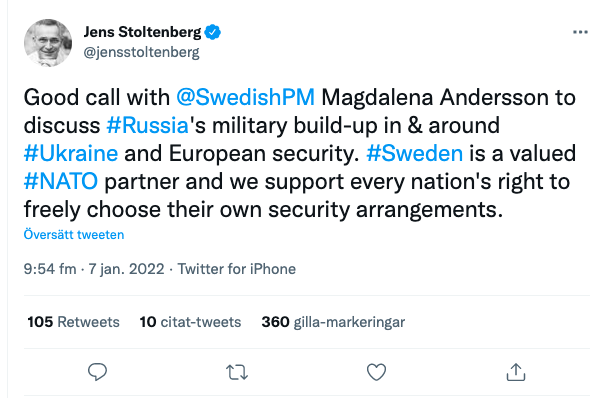The image size is (603, 398).
Task: Open the #Ukraine hashtag
Action: (71, 153)
